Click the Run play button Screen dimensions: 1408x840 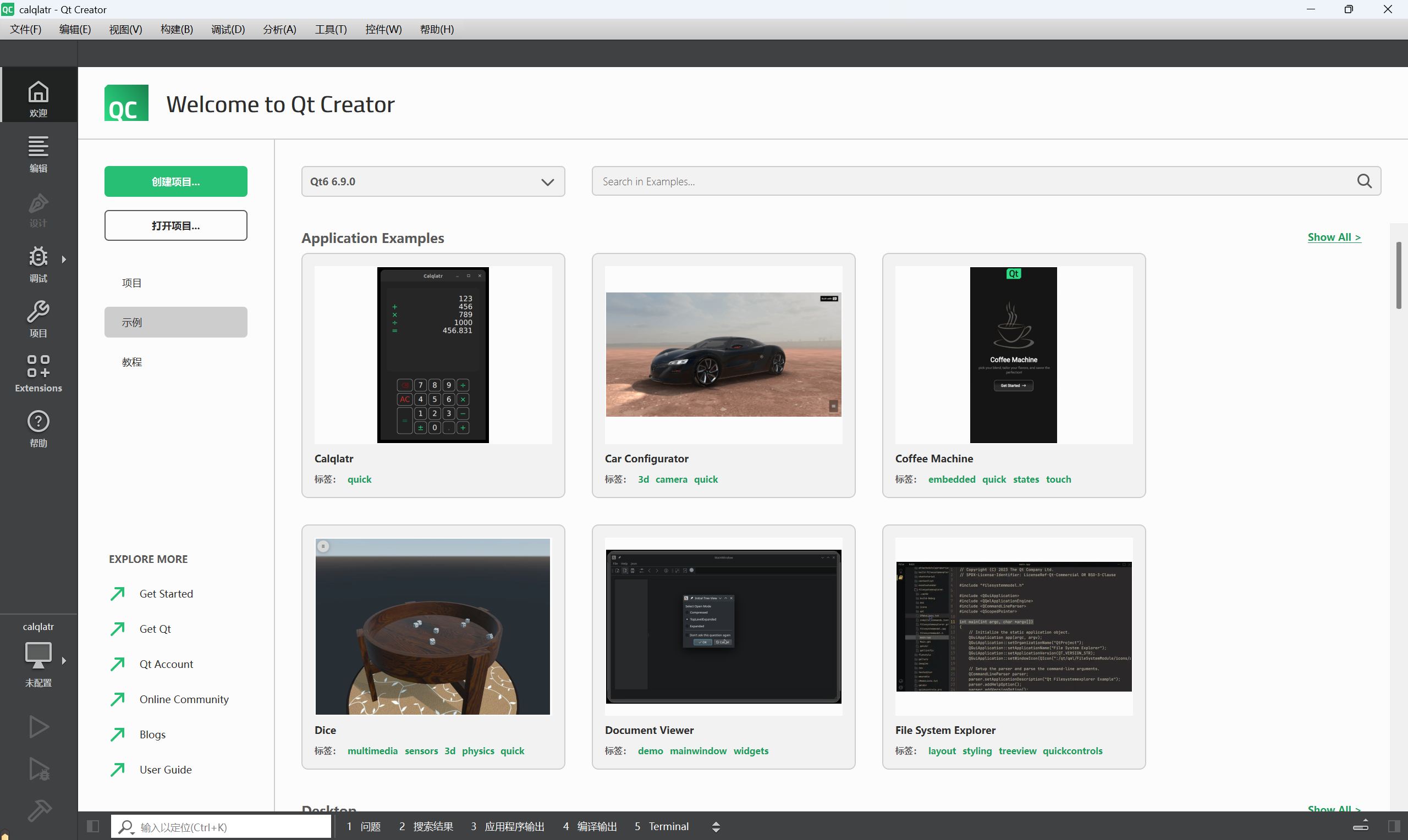pos(38,727)
